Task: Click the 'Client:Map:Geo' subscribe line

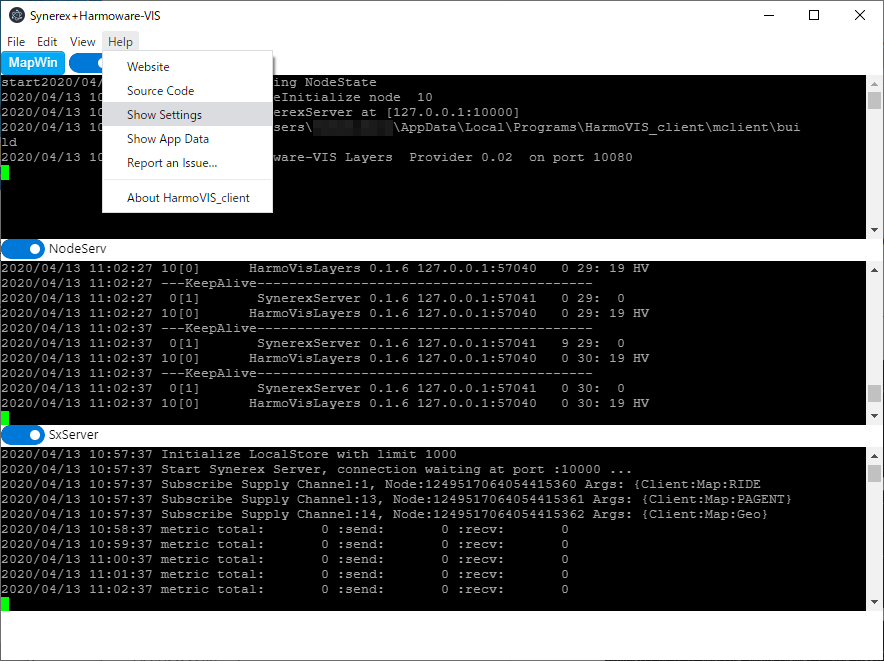Action: (384, 514)
